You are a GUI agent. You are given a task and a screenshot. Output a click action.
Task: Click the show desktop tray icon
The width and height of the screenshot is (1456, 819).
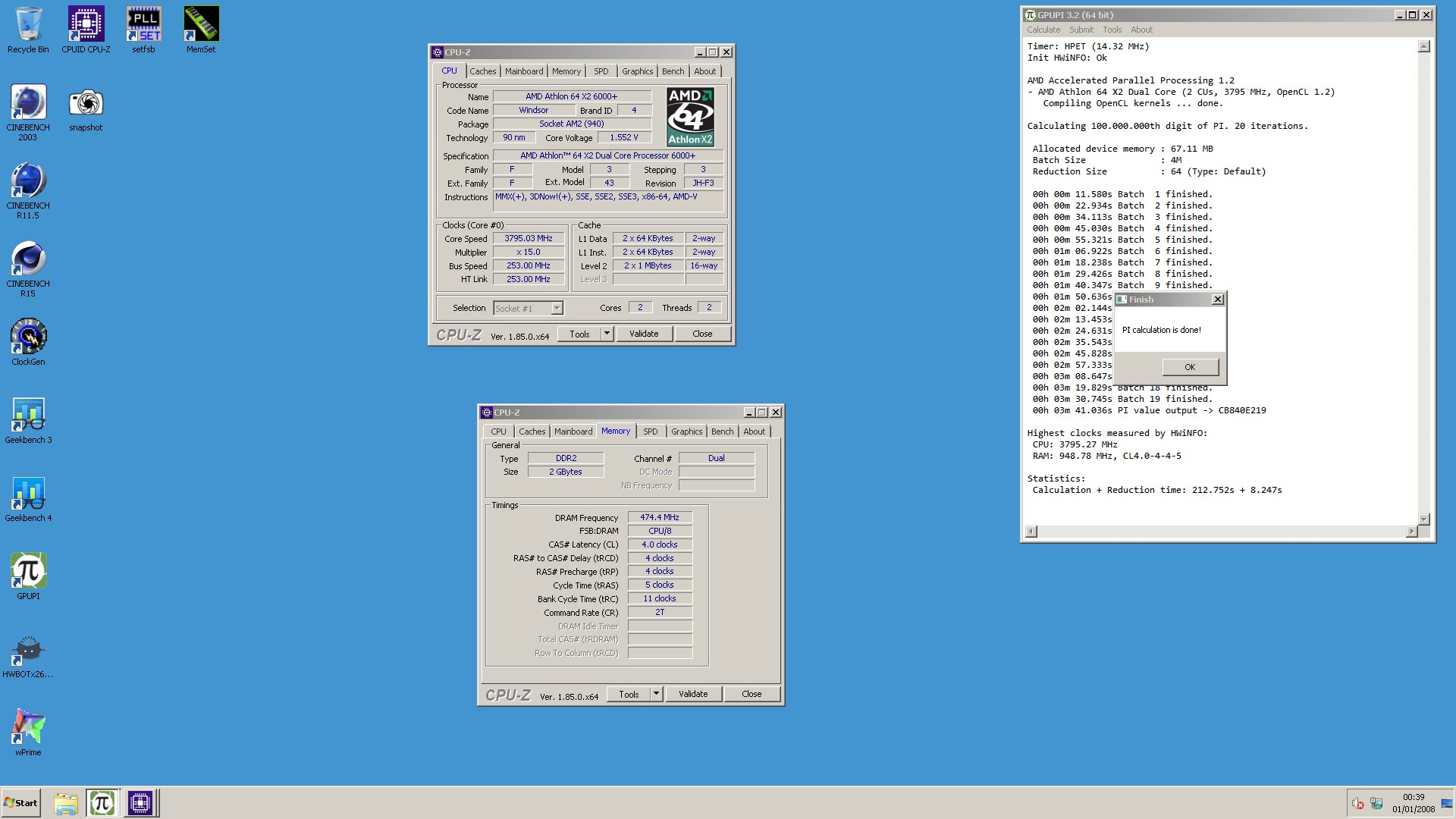tap(1447, 803)
